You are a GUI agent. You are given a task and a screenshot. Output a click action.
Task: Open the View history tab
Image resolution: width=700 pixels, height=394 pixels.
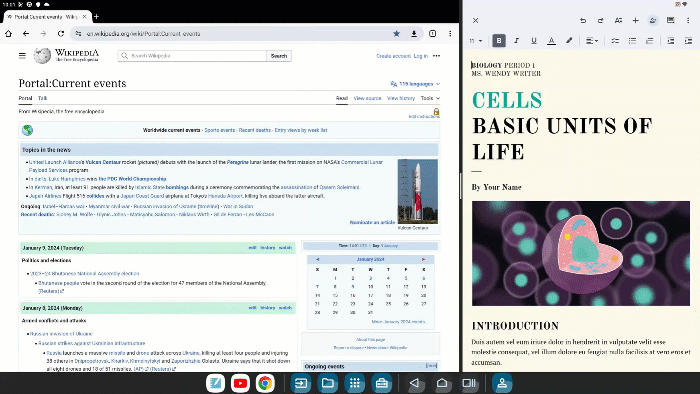pyautogui.click(x=401, y=98)
